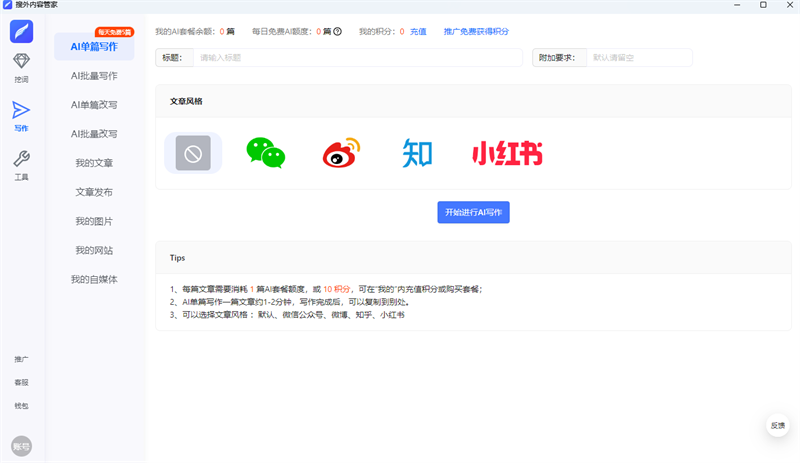Open 文章发布 in the sidebar
This screenshot has height=463, width=800.
(94, 192)
